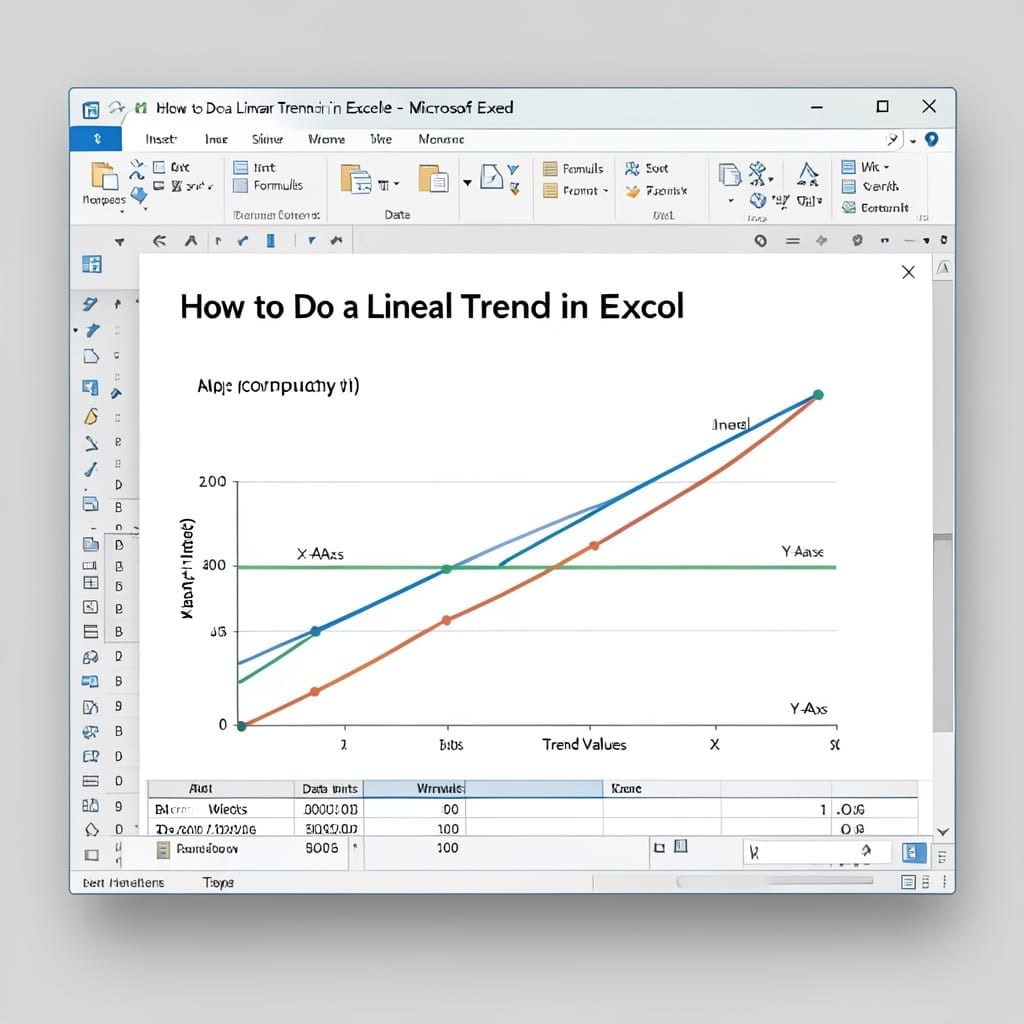
Task: Click the page layout view icon in status bar
Action: (908, 882)
